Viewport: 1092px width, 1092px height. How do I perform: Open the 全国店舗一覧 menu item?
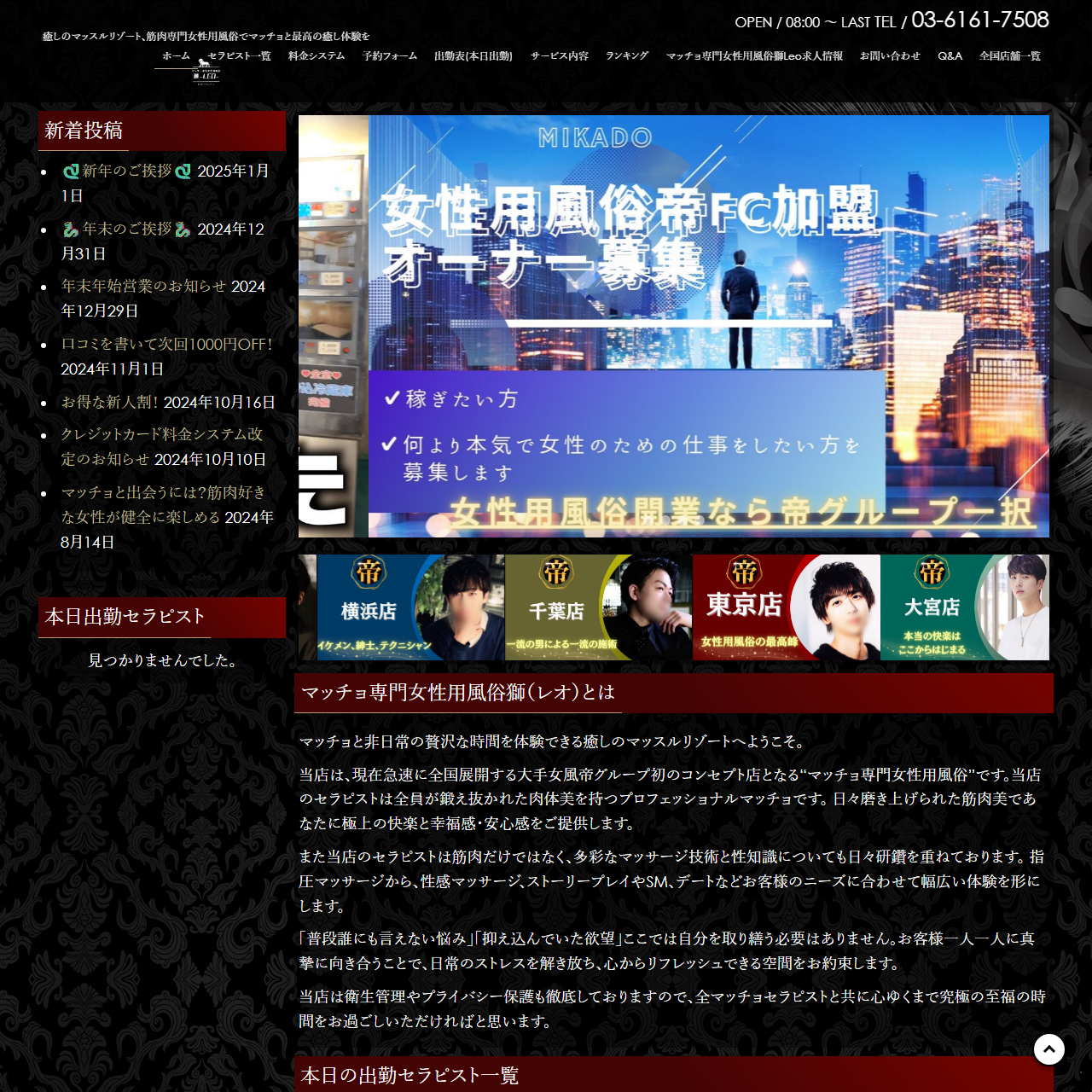(1010, 55)
